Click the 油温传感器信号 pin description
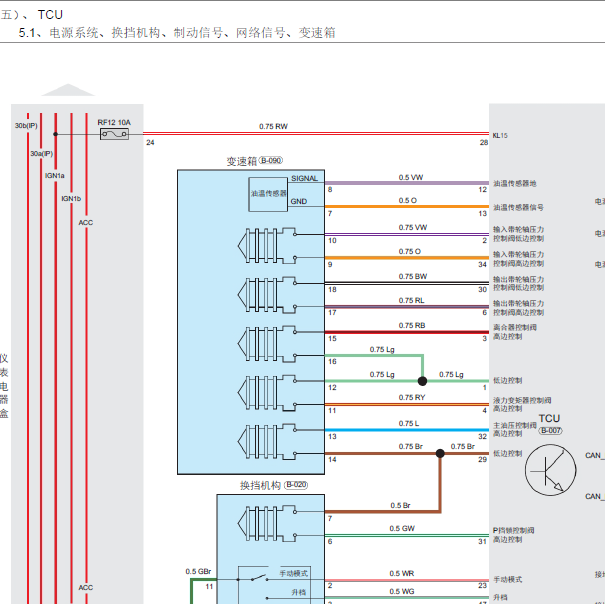 [518, 208]
